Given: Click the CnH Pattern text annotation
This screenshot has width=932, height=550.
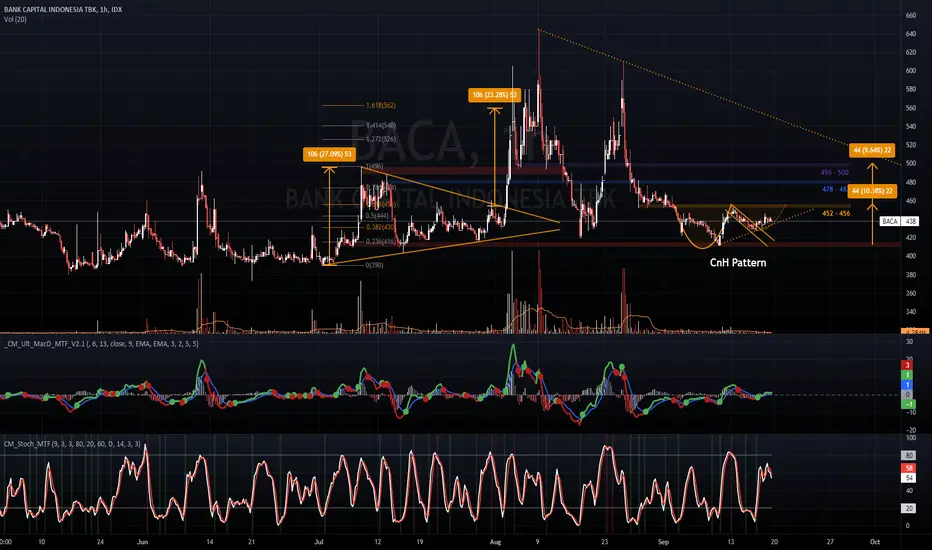Looking at the screenshot, I should pos(738,263).
